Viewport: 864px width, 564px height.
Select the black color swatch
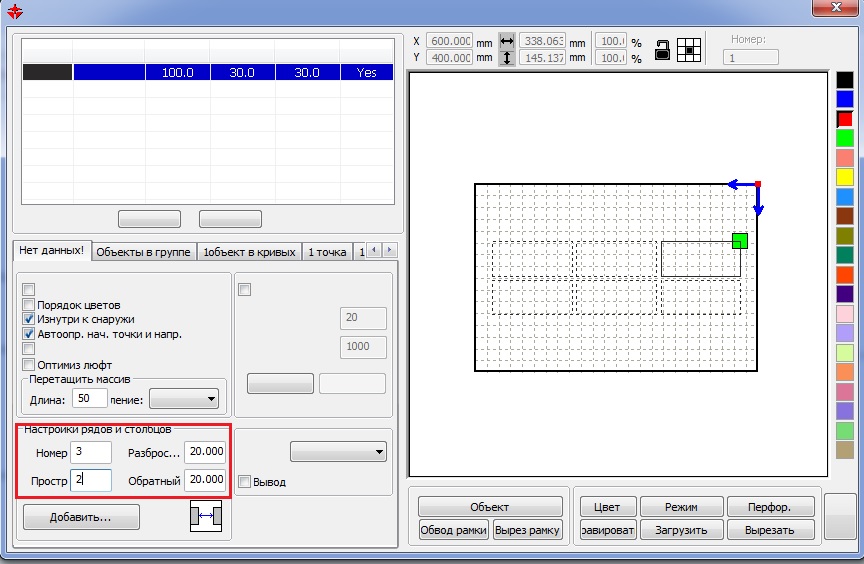(x=845, y=80)
